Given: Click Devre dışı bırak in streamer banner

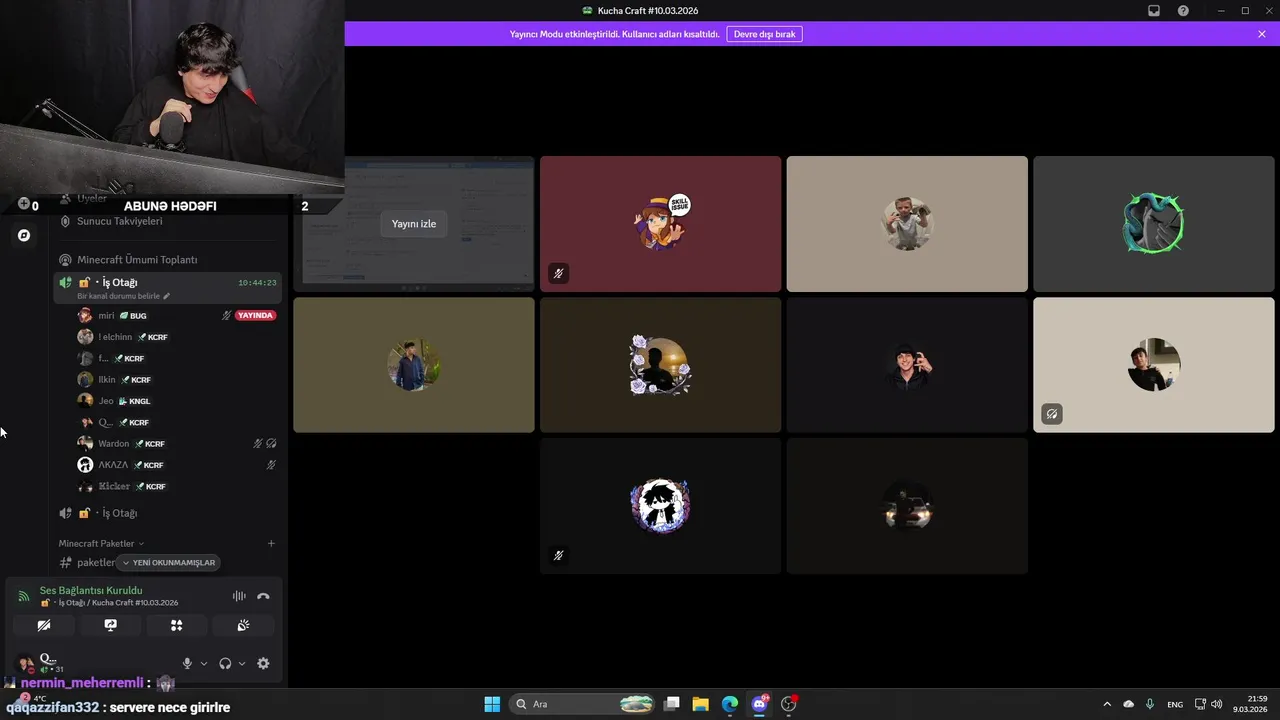Looking at the screenshot, I should click(764, 34).
